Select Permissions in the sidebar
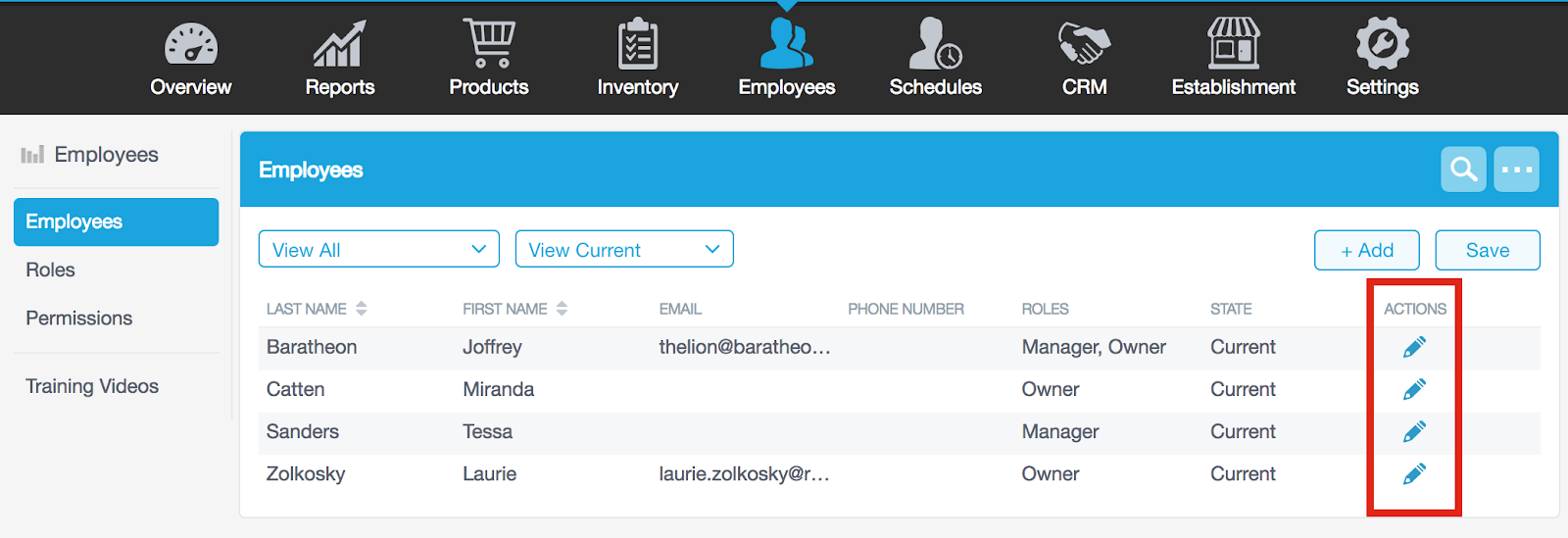This screenshot has height=538, width=1568. click(78, 318)
